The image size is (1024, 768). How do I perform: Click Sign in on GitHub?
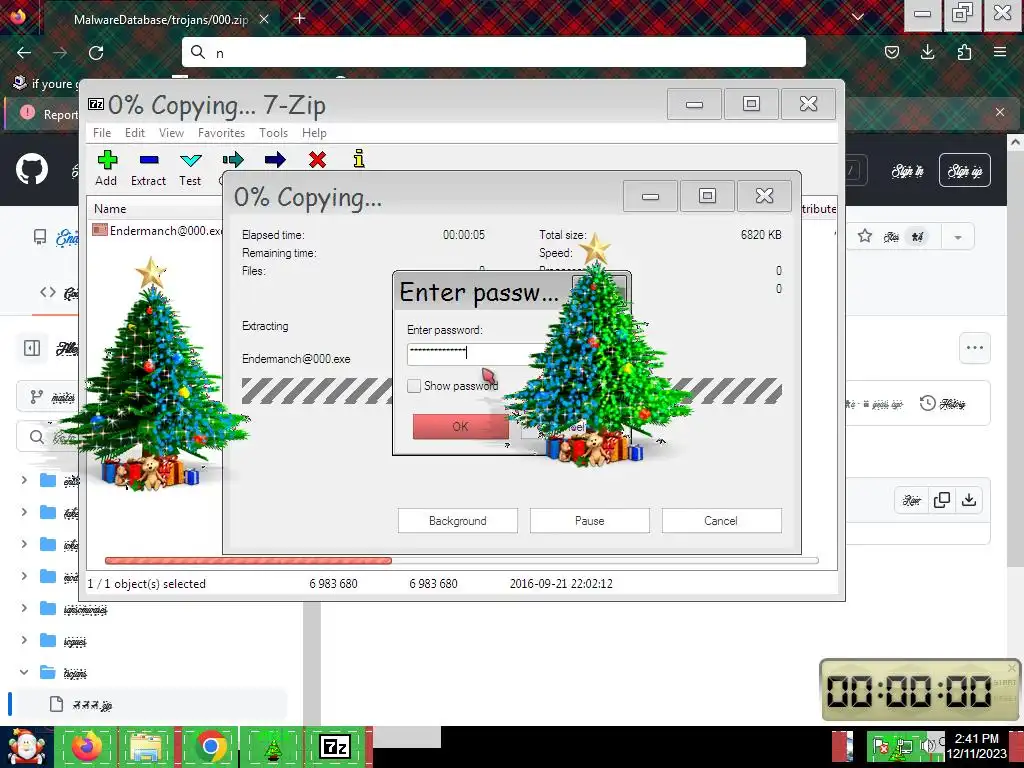(908, 171)
